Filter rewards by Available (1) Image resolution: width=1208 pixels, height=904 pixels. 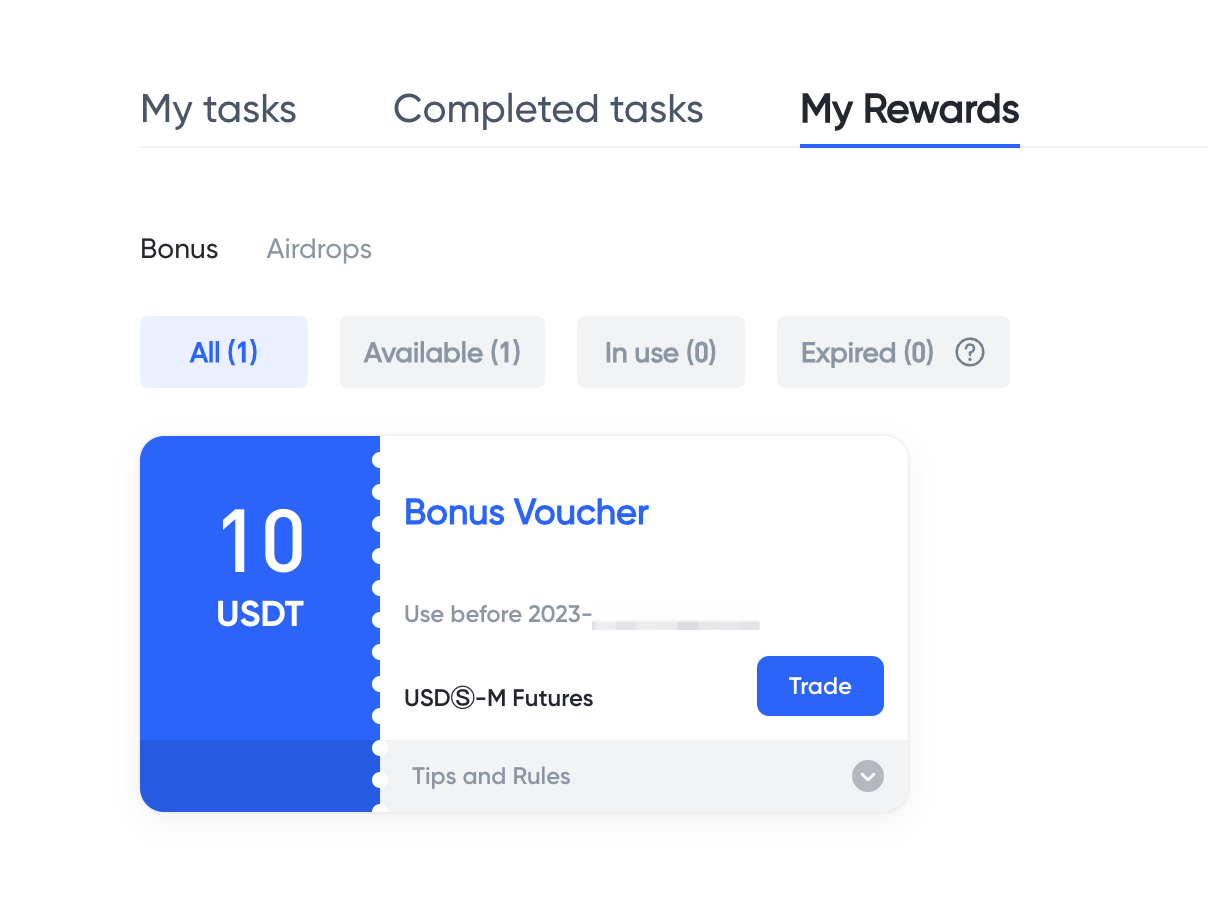click(442, 352)
